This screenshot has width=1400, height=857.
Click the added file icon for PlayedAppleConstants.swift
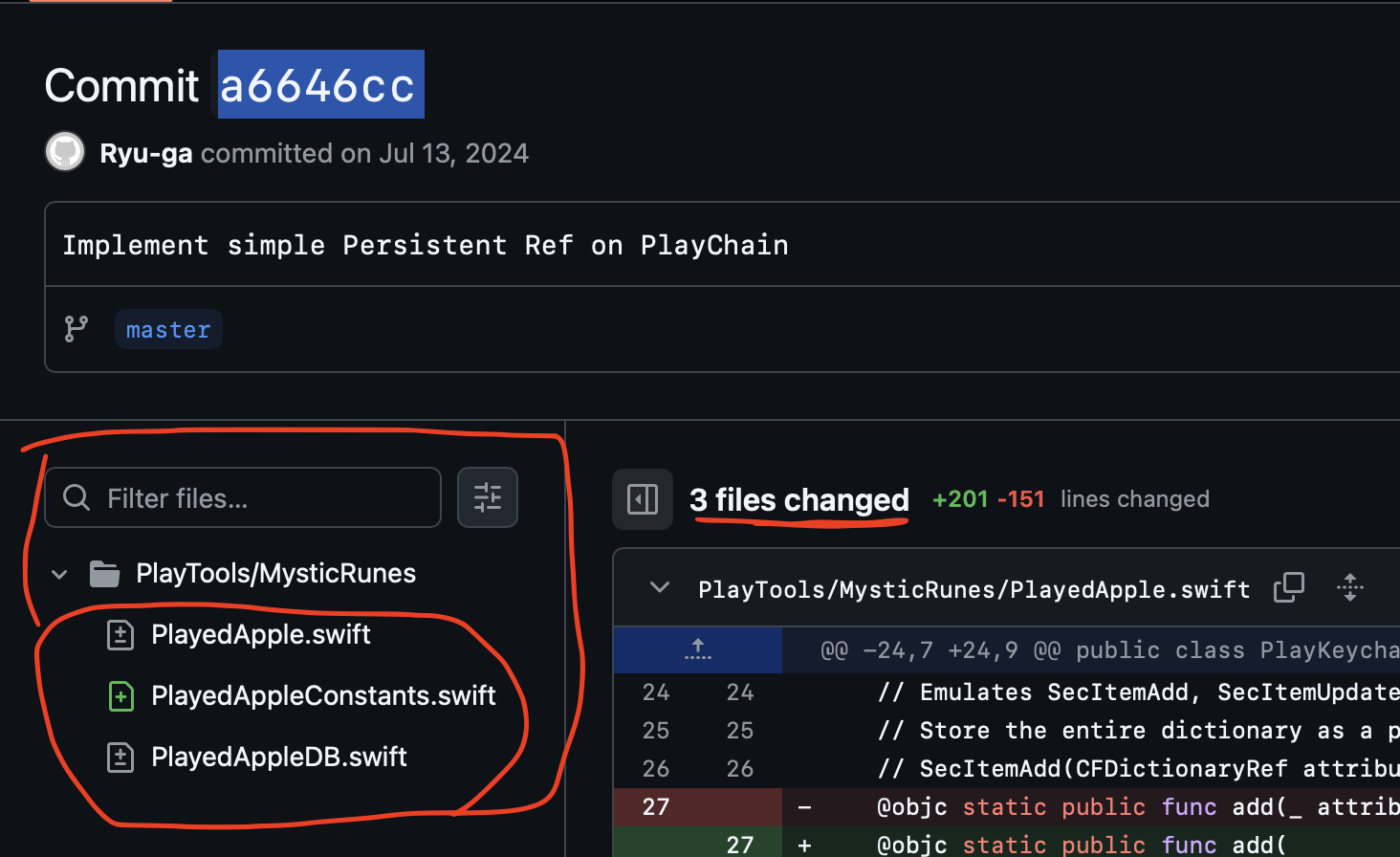pyautogui.click(x=120, y=696)
